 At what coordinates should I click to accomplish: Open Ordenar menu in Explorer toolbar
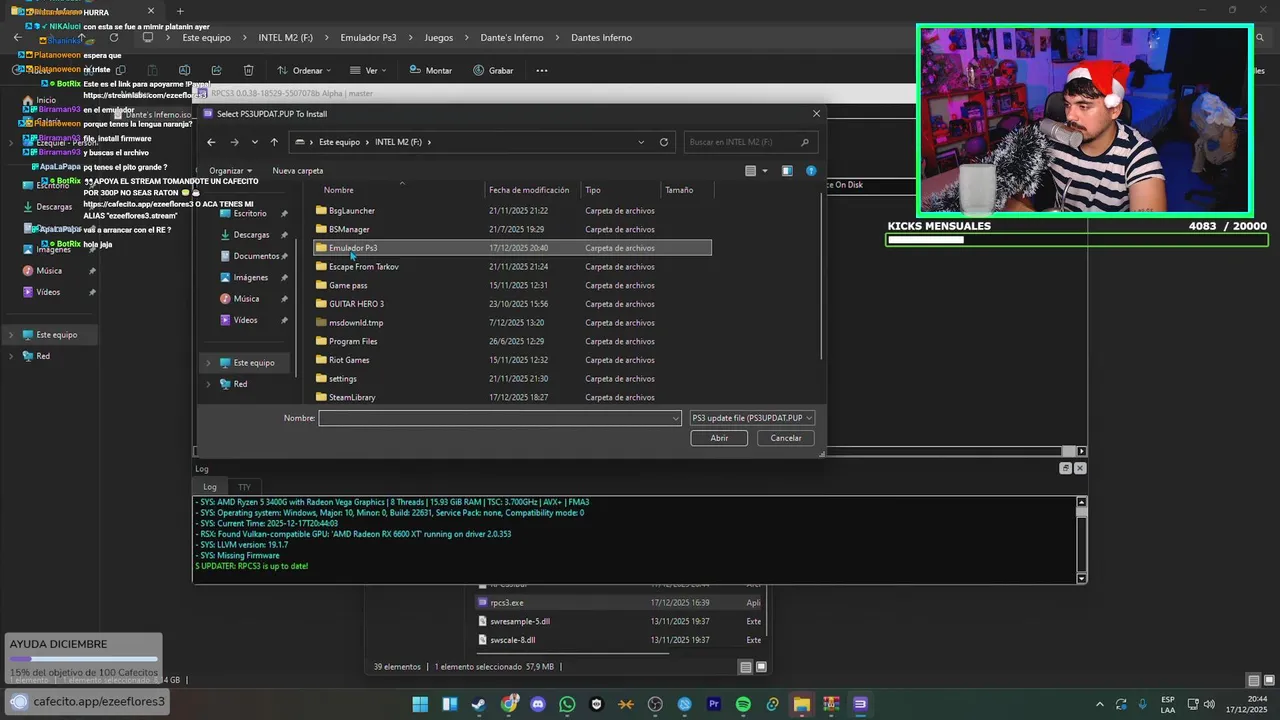306,71
